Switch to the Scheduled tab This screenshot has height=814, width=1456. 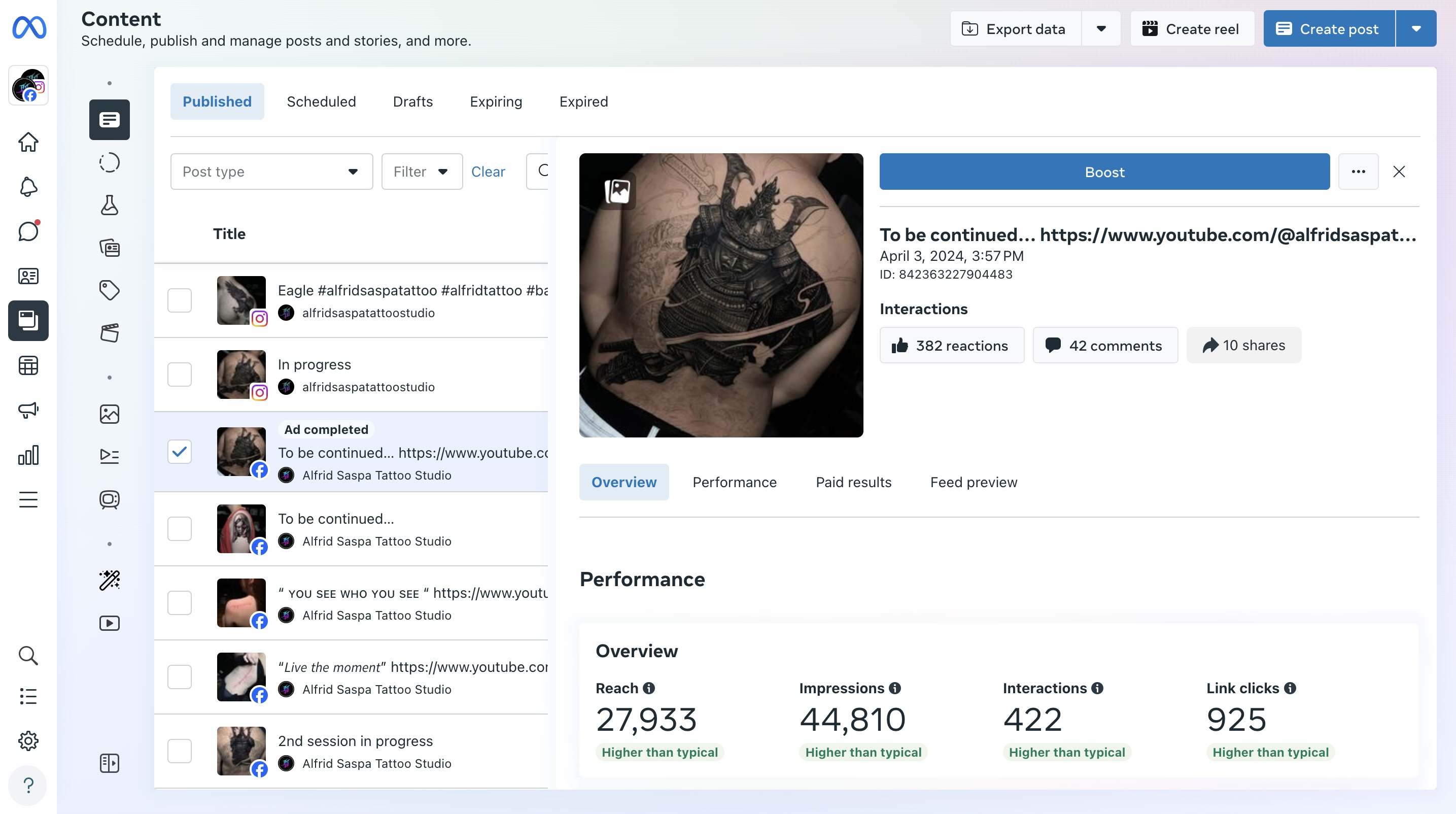321,101
